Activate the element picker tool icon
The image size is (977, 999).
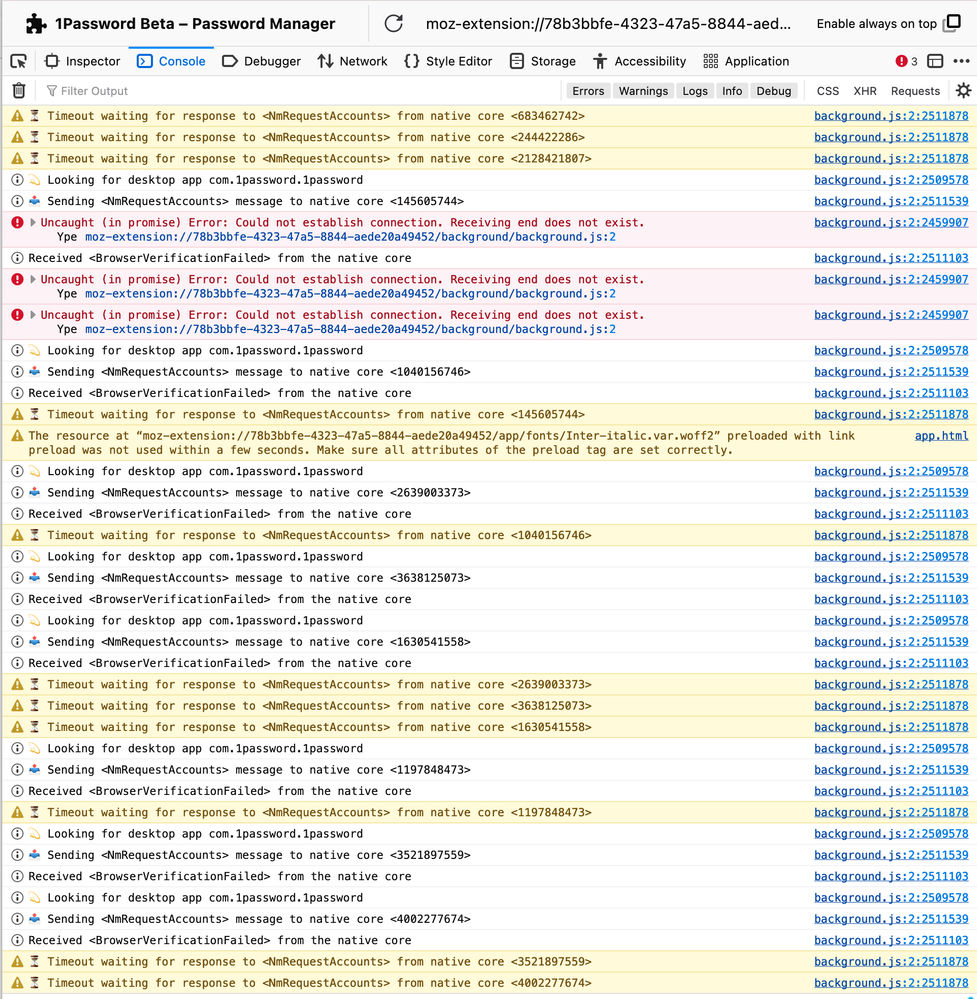click(x=18, y=61)
